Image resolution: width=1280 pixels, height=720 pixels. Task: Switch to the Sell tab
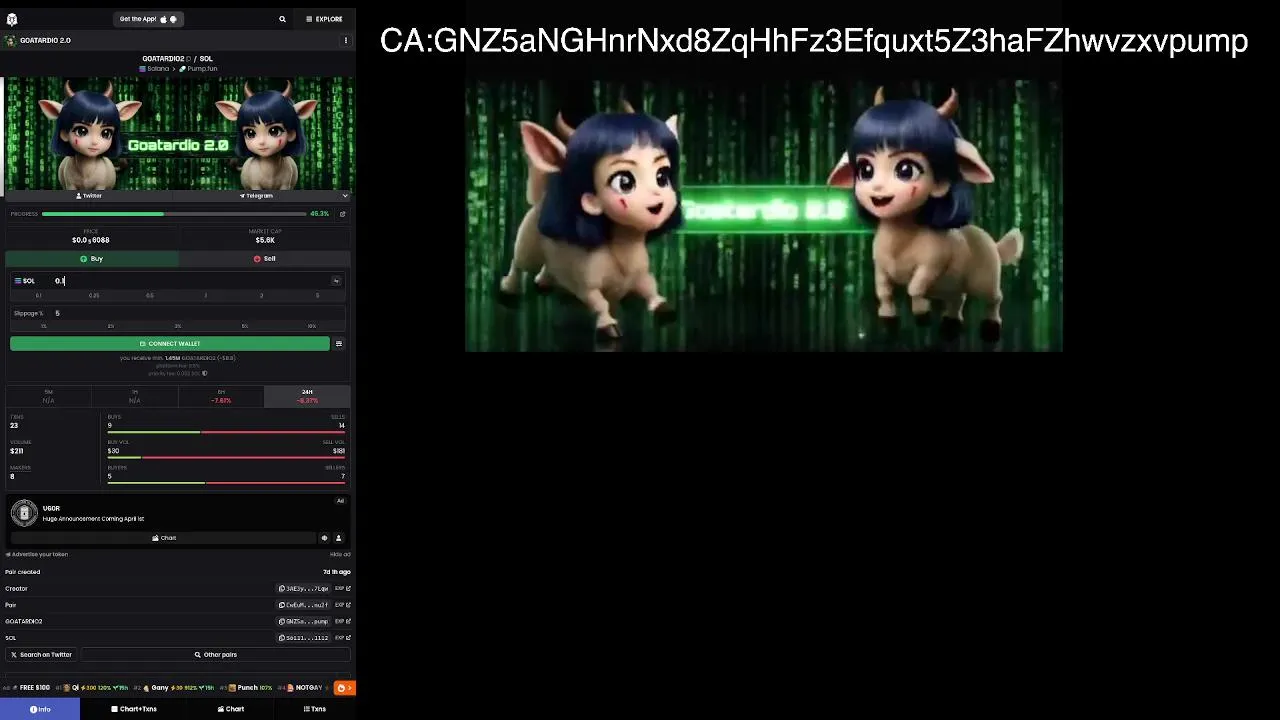265,259
